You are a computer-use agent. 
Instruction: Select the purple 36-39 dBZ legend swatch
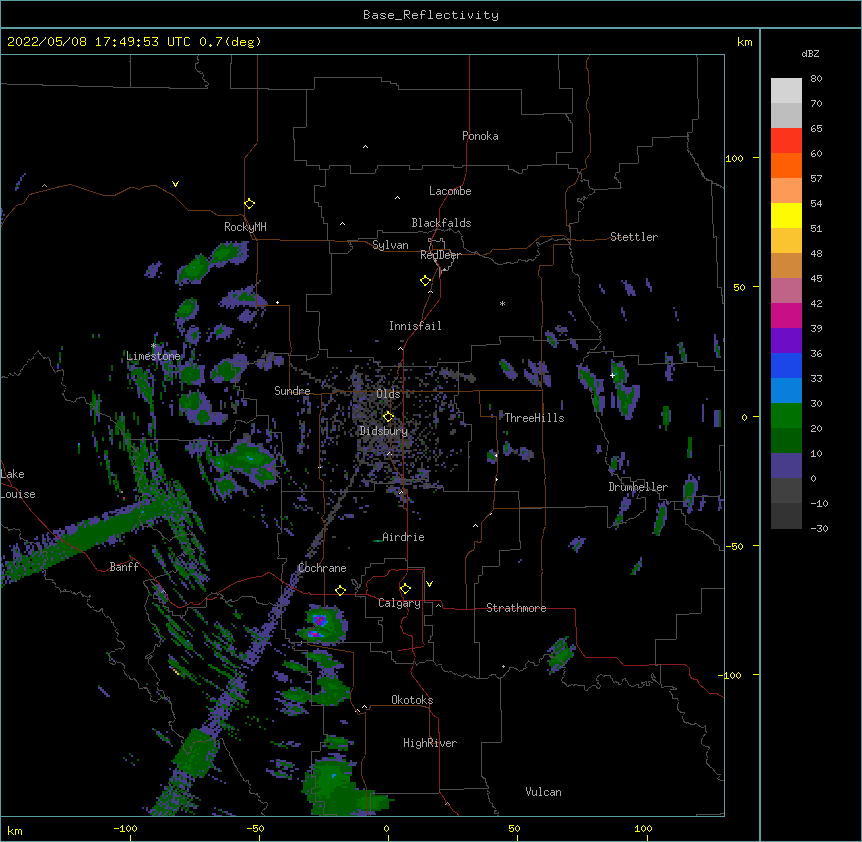[786, 341]
